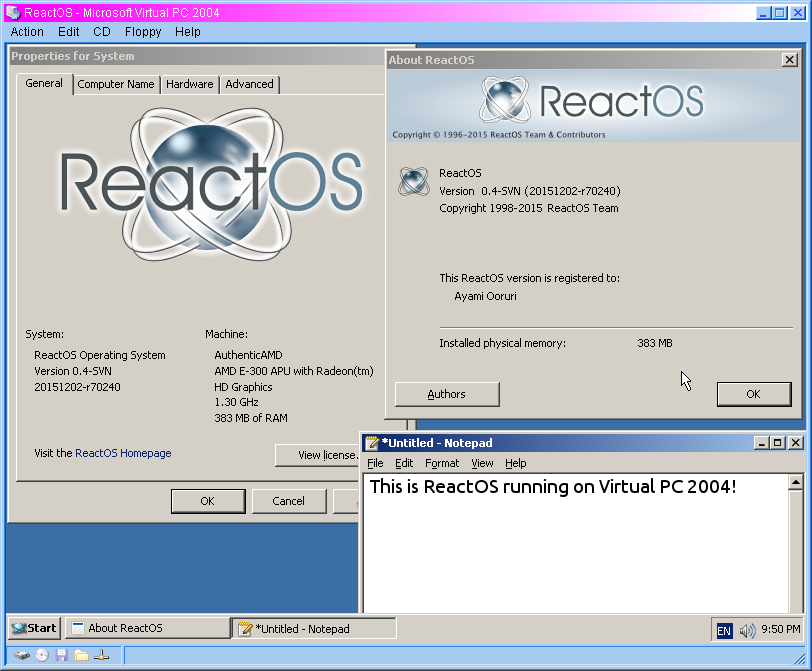Open the CD menu
The image size is (812, 671).
102,32
